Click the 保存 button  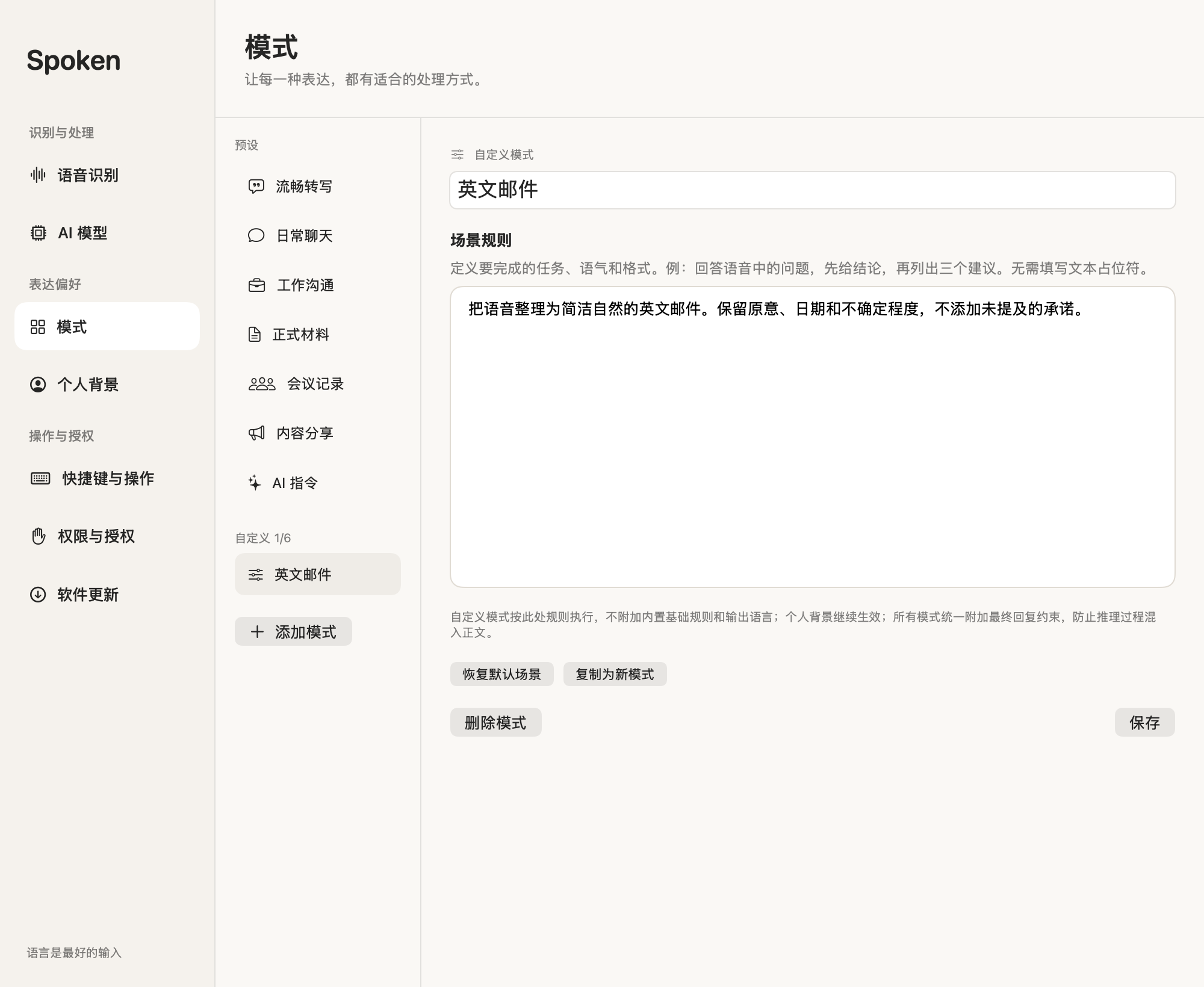[1144, 722]
